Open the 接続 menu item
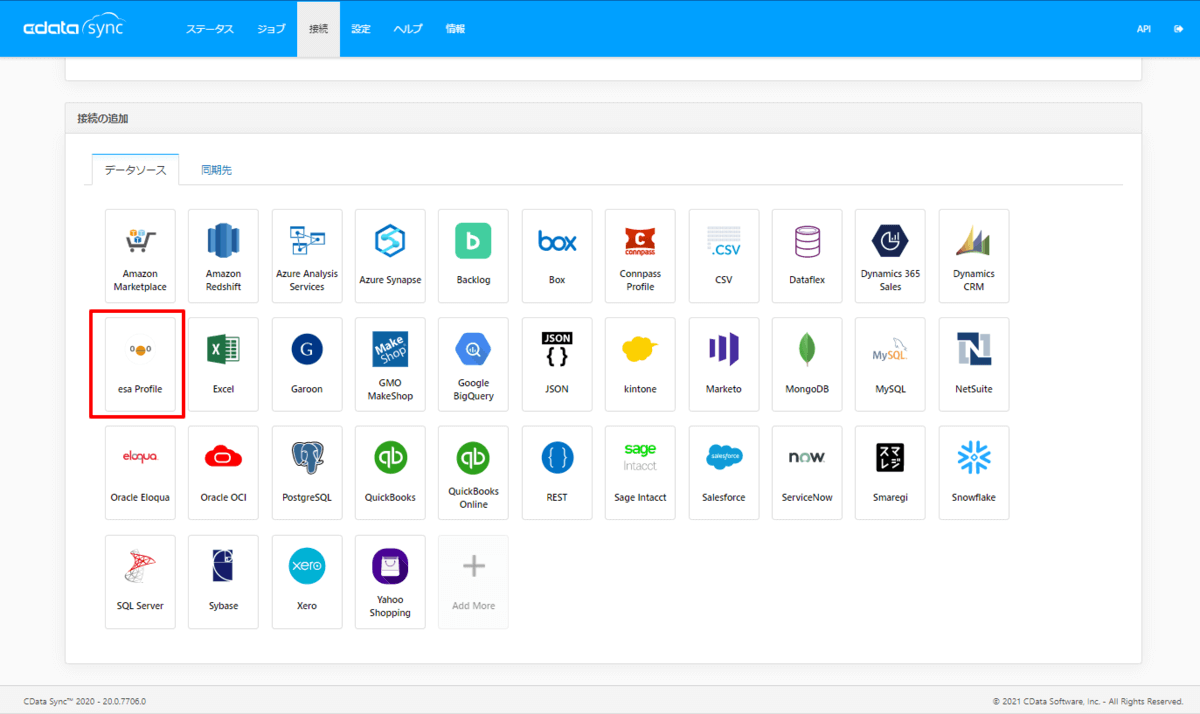The image size is (1200, 714). pyautogui.click(x=318, y=29)
